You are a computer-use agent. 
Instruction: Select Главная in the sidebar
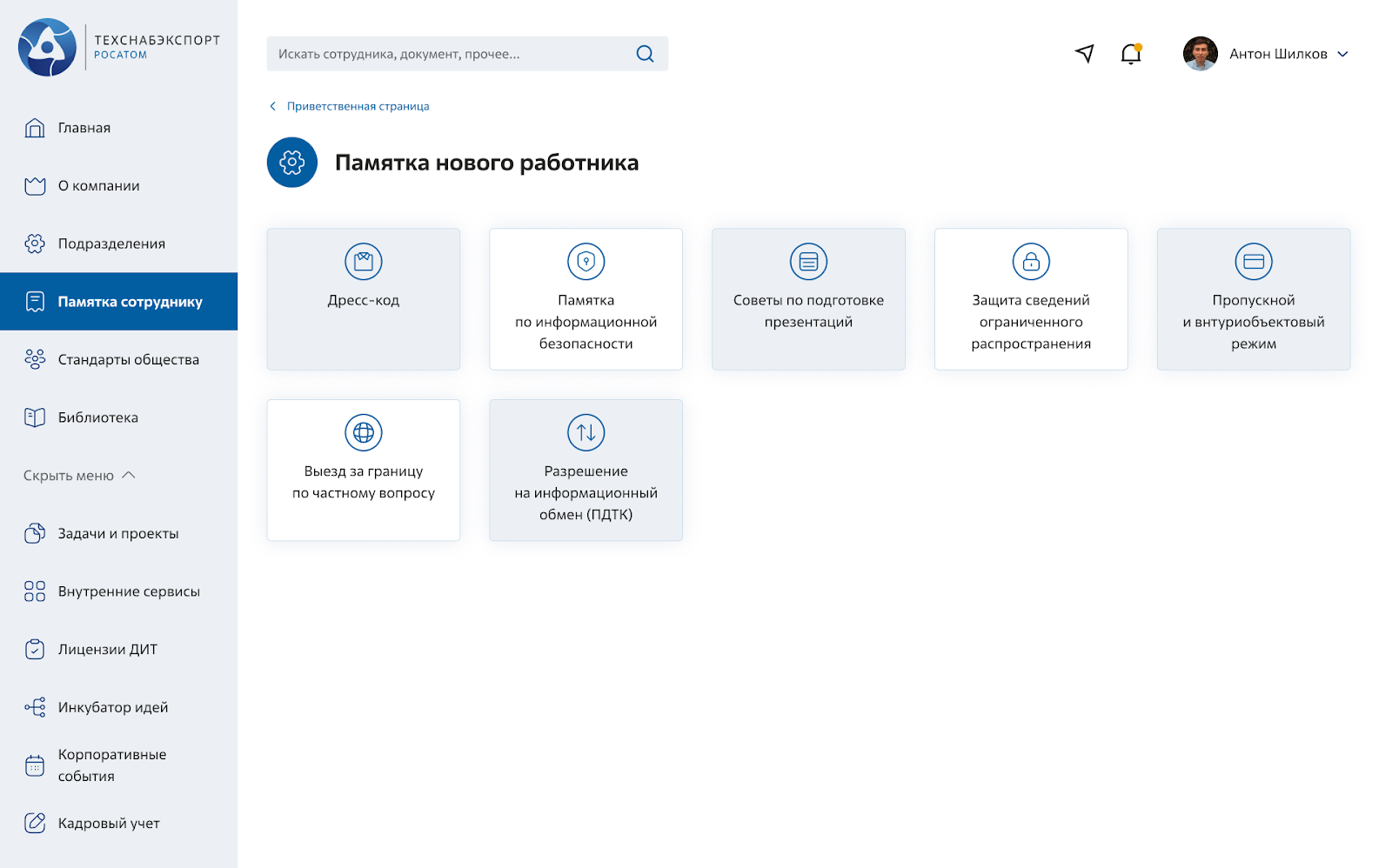pos(84,128)
